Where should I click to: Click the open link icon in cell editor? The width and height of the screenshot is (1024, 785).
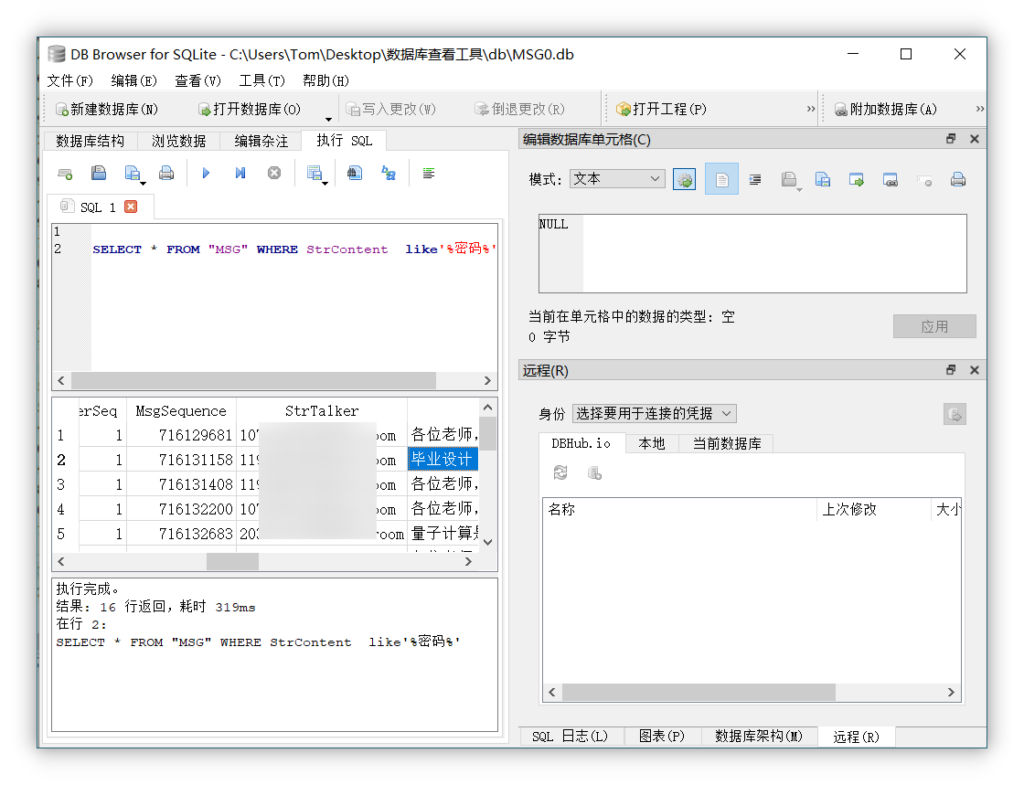pyautogui.click(x=890, y=180)
